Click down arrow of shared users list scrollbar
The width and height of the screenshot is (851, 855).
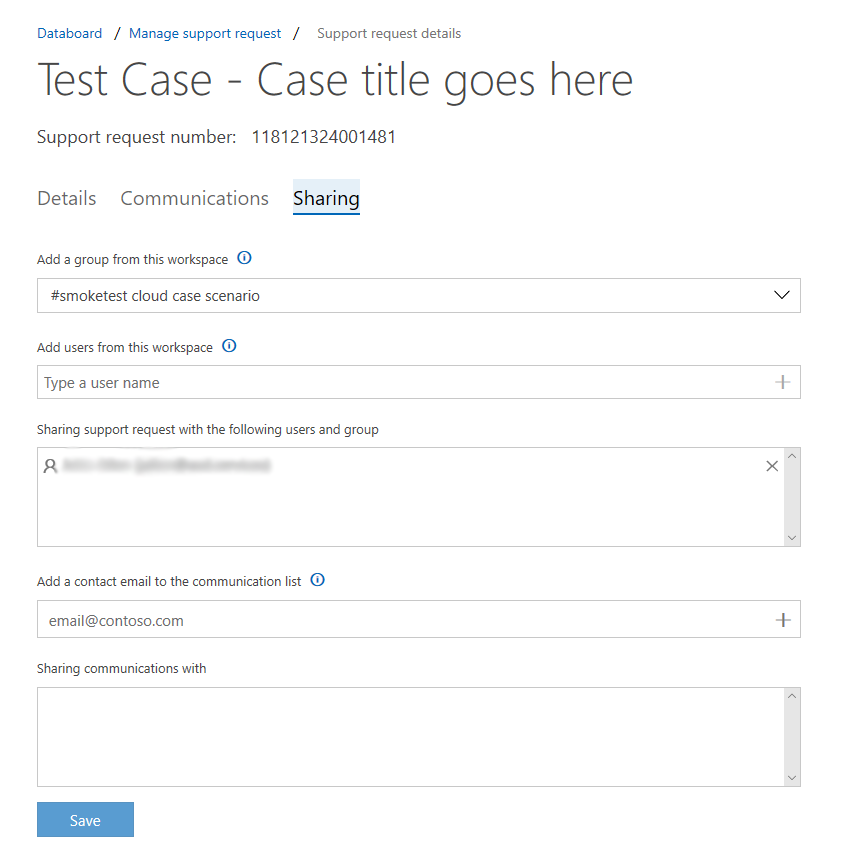click(792, 538)
